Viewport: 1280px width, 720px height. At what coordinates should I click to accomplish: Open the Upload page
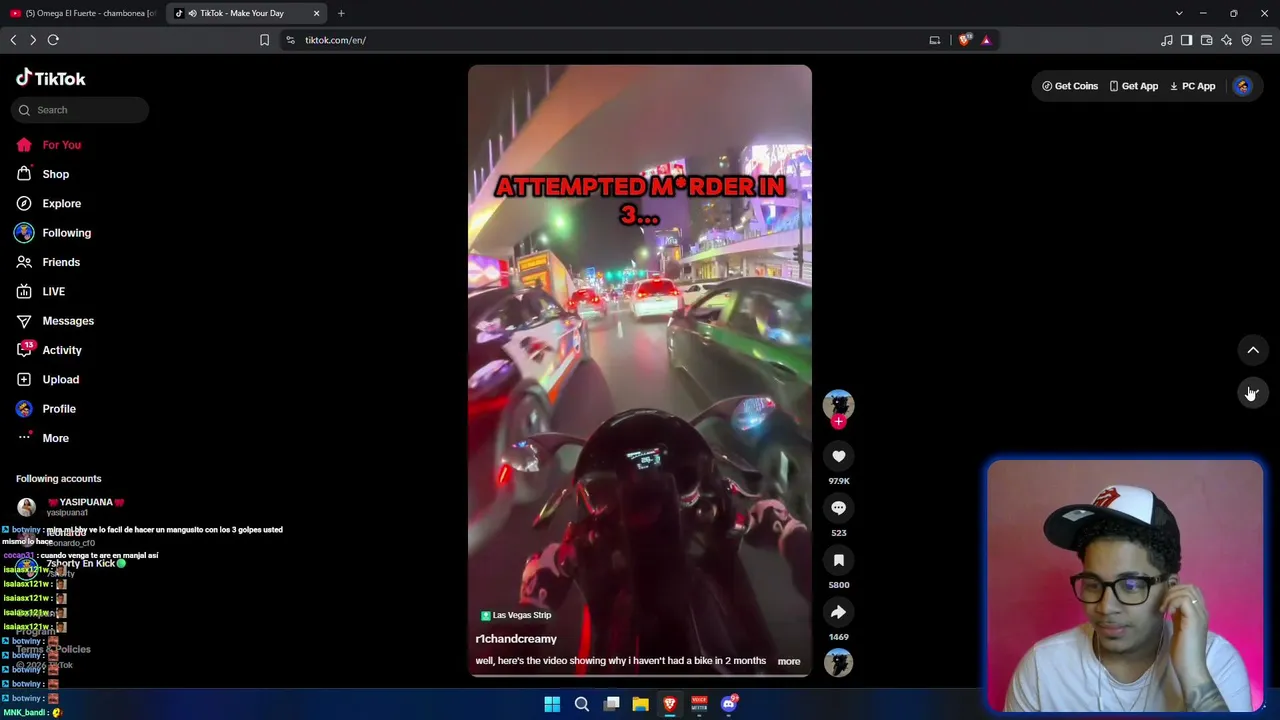pos(48,379)
